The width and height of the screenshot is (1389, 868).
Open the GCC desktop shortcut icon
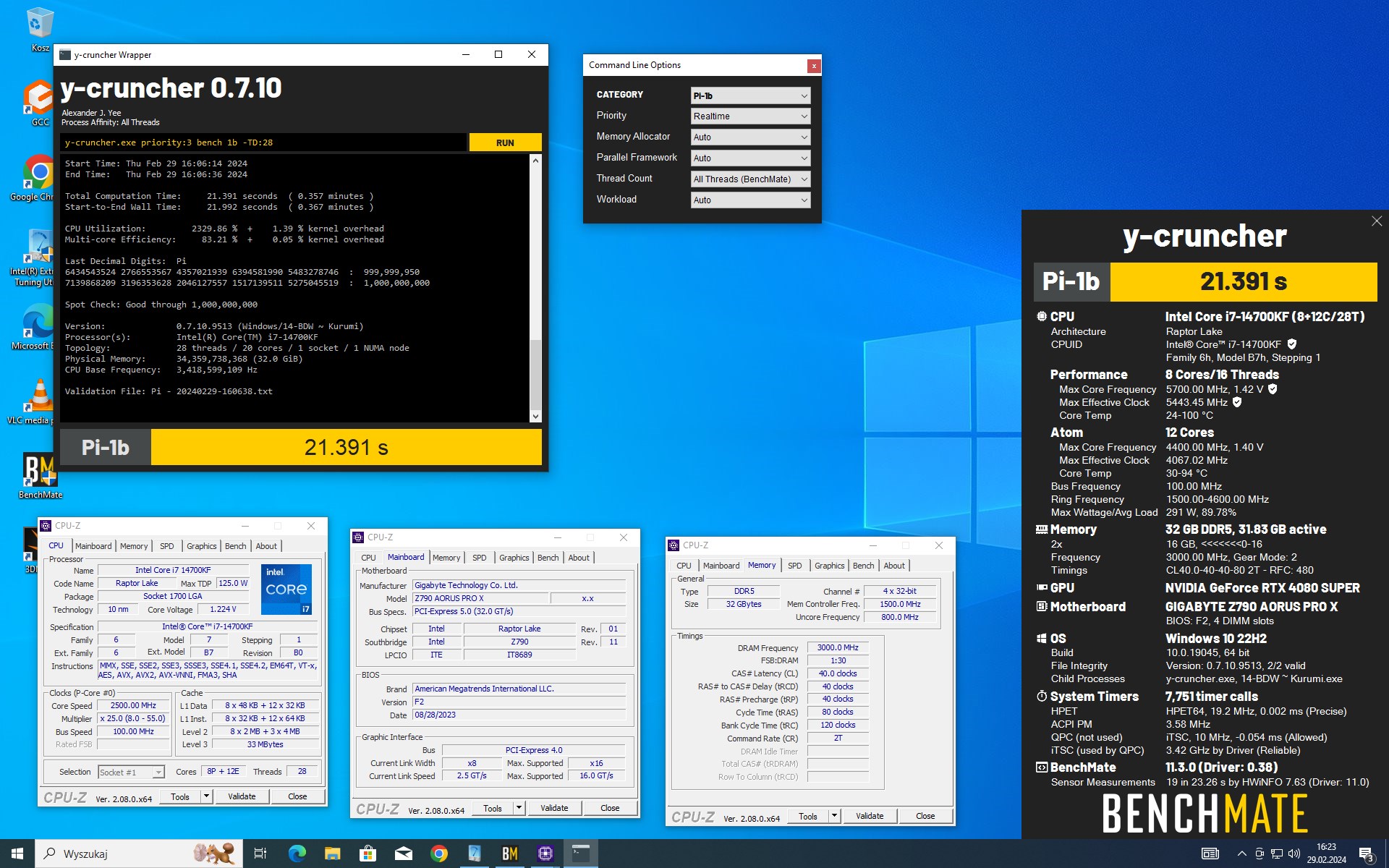39,101
